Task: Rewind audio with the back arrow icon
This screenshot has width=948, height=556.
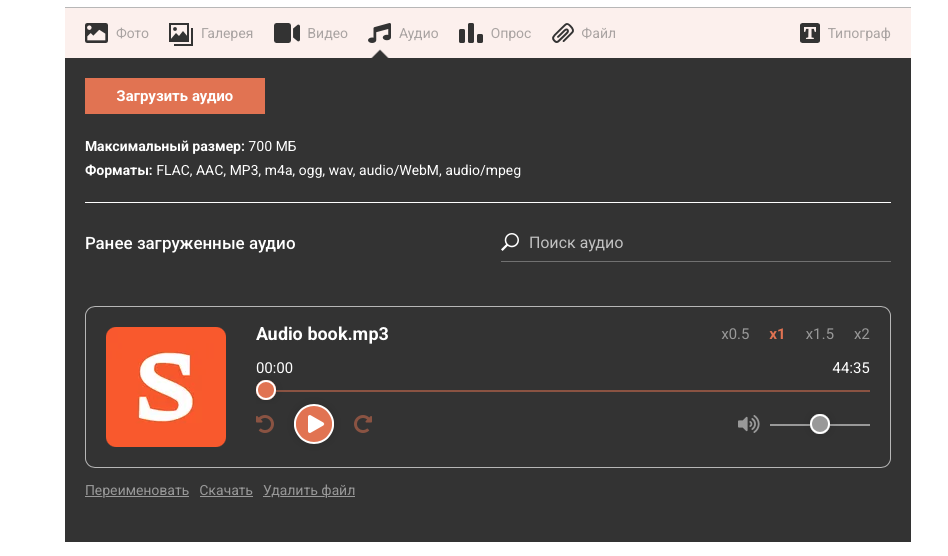Action: click(x=265, y=424)
